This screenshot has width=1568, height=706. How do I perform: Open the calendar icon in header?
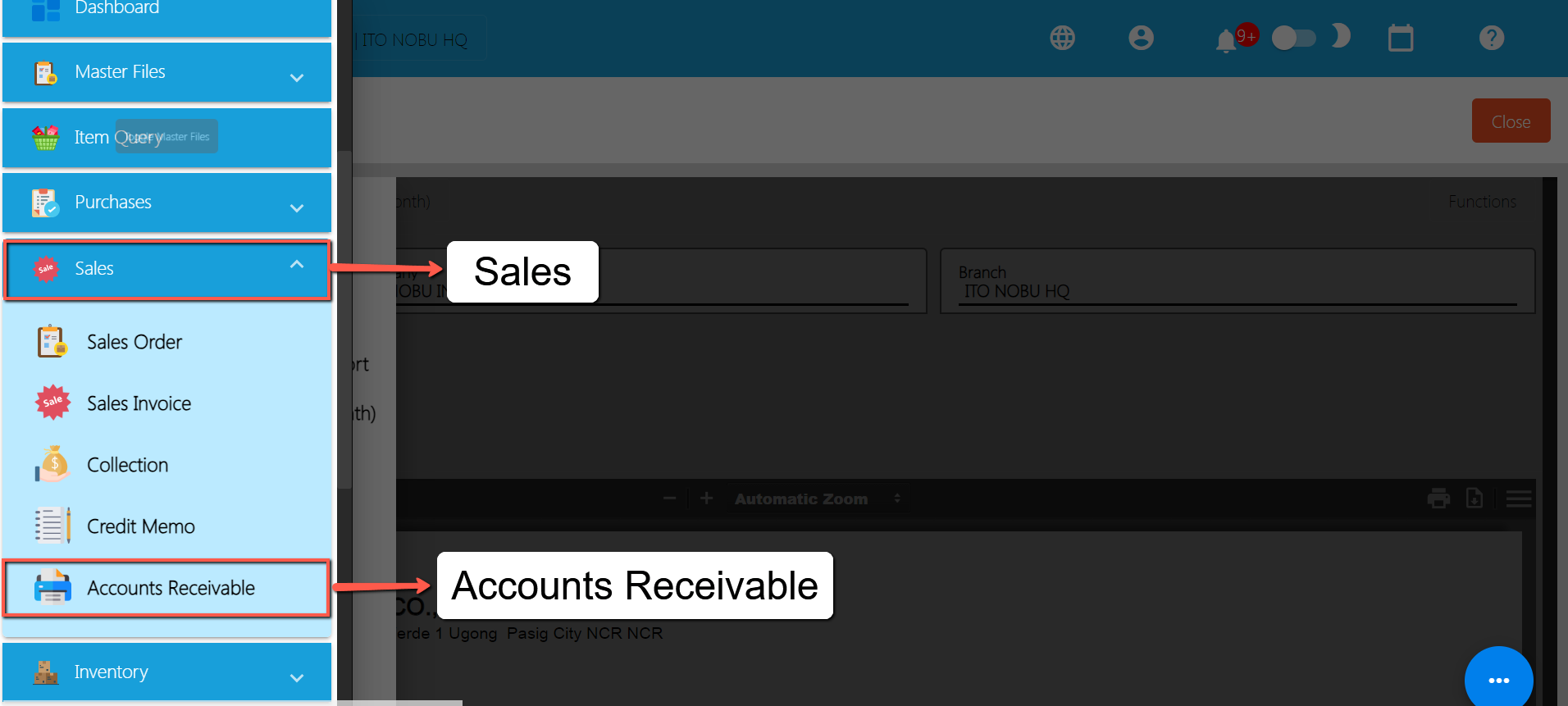(x=1401, y=38)
